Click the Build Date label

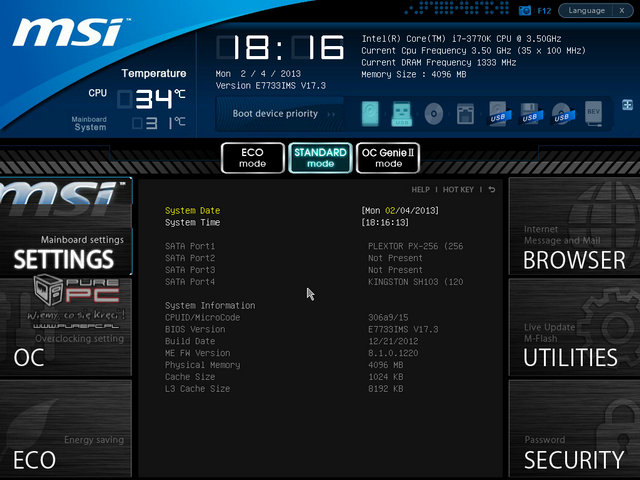click(x=190, y=341)
